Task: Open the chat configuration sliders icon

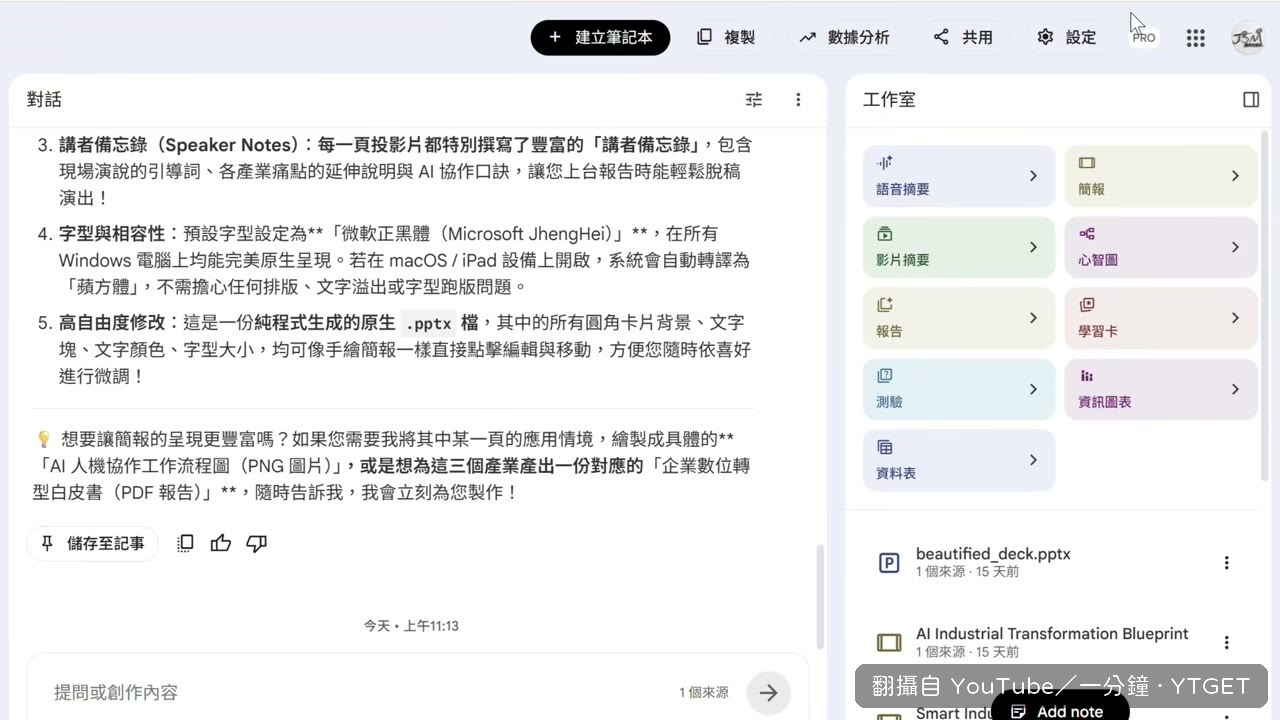Action: tap(754, 99)
